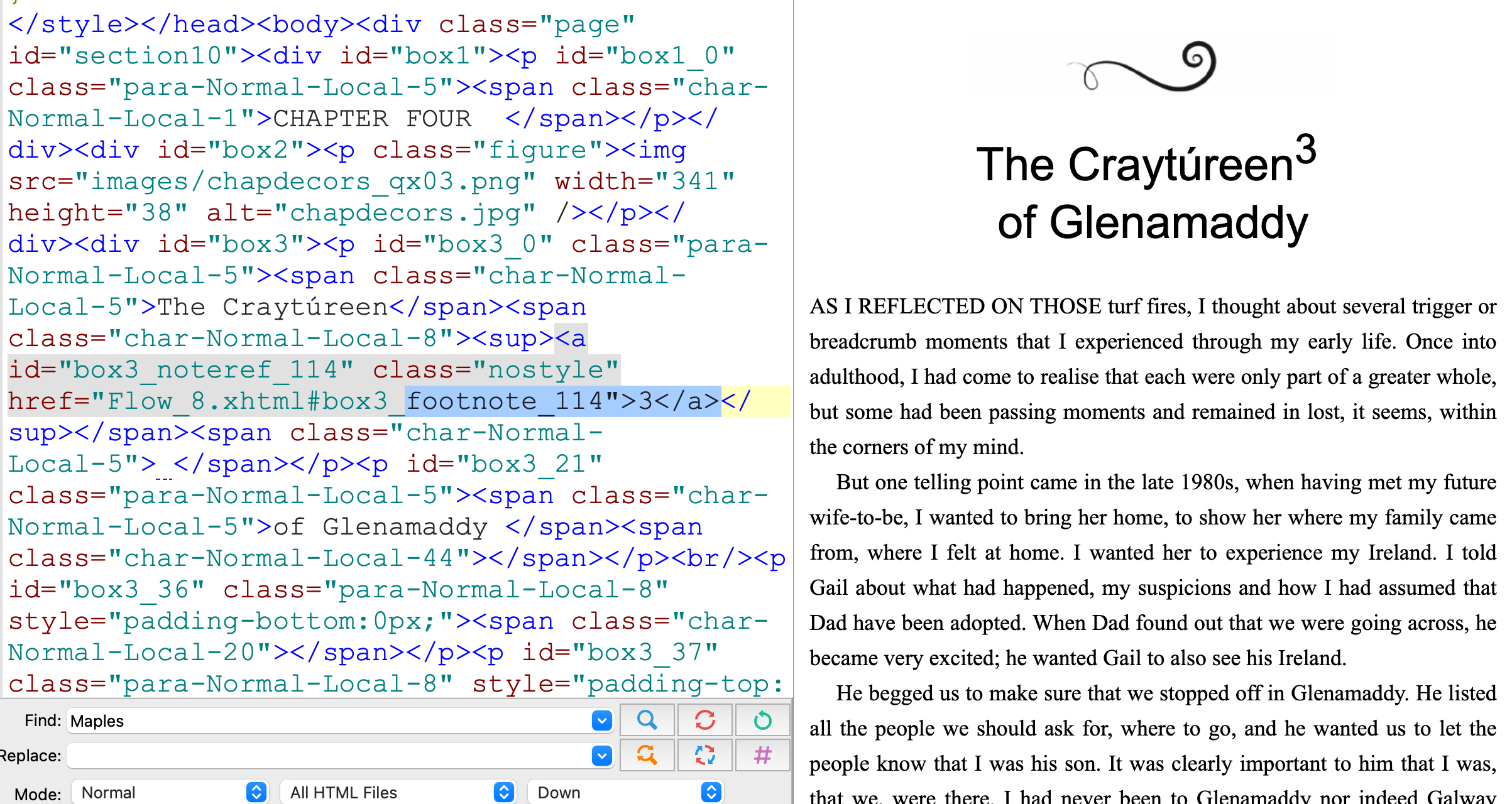This screenshot has width=1512, height=804.
Task: Click the CHAPTER FOUR text in code view
Action: [372, 119]
